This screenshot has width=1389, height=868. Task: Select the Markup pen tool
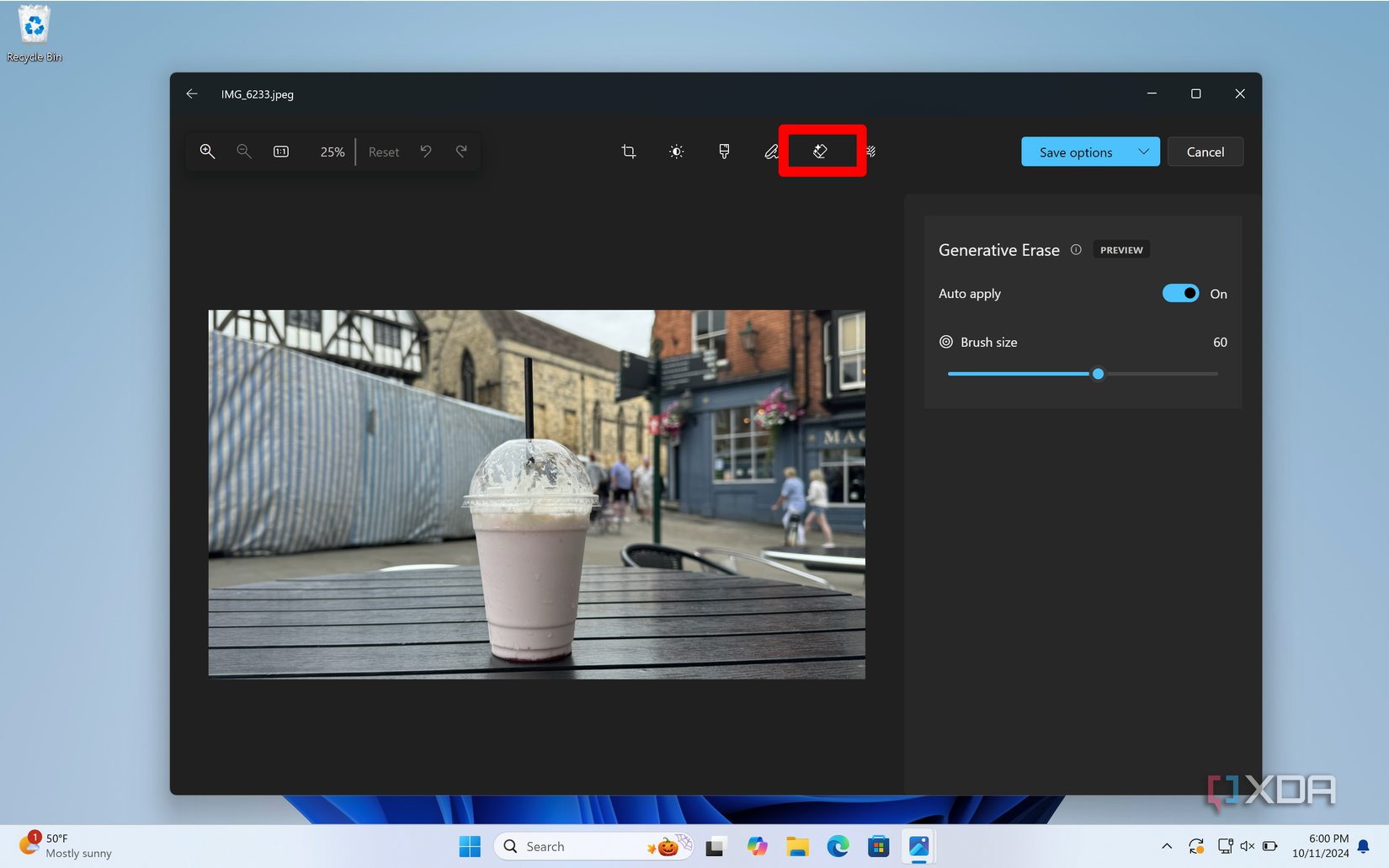771,152
